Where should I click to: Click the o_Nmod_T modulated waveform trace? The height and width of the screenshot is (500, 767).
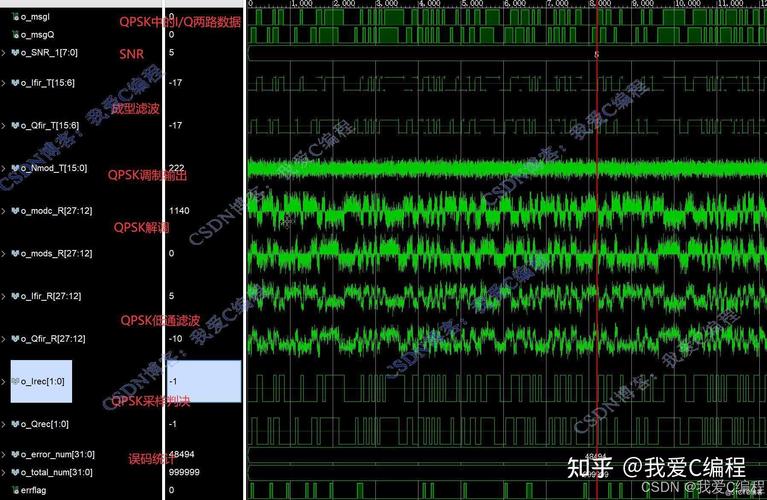coord(507,168)
